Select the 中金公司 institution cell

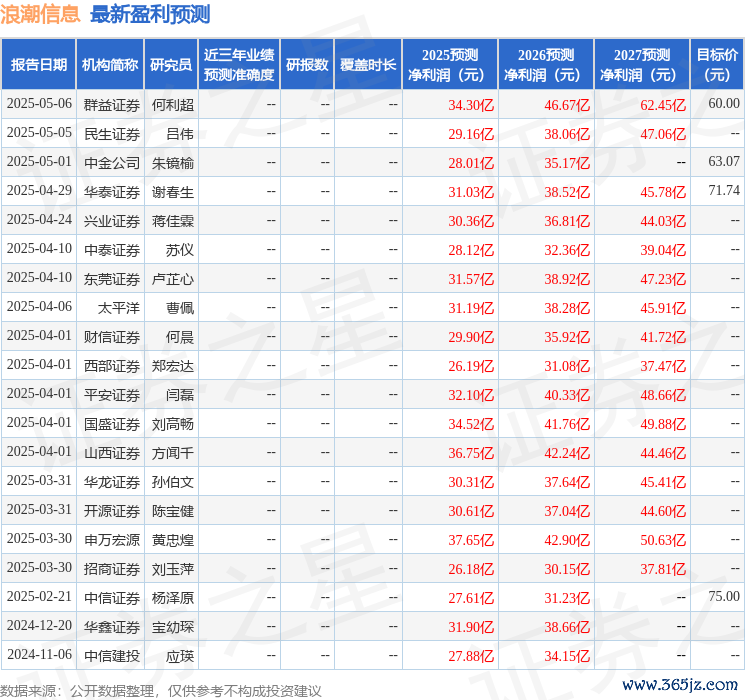[112, 163]
